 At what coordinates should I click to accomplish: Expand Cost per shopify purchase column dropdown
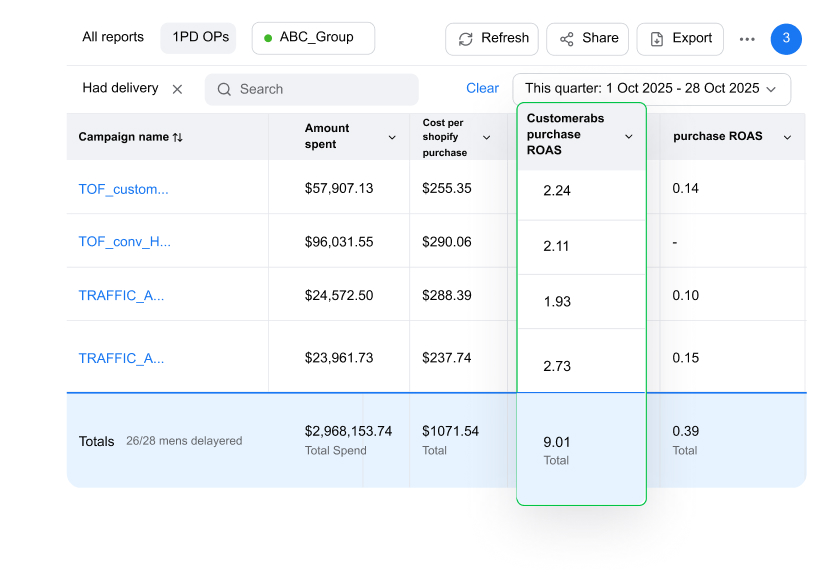487,137
